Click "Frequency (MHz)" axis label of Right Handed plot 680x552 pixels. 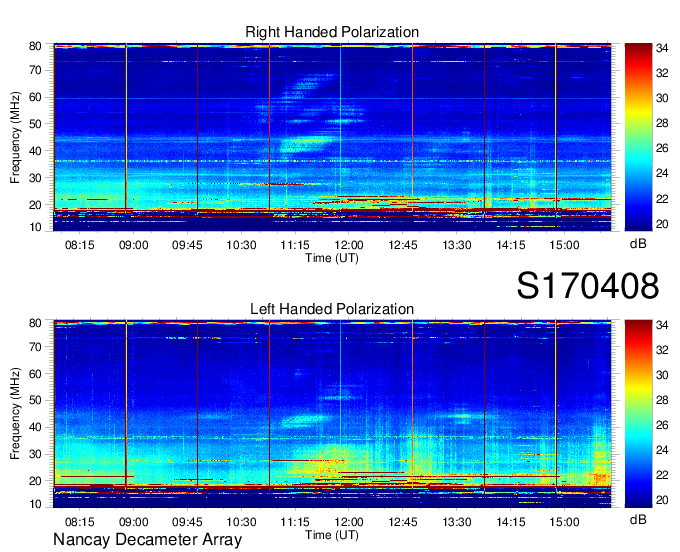point(15,137)
